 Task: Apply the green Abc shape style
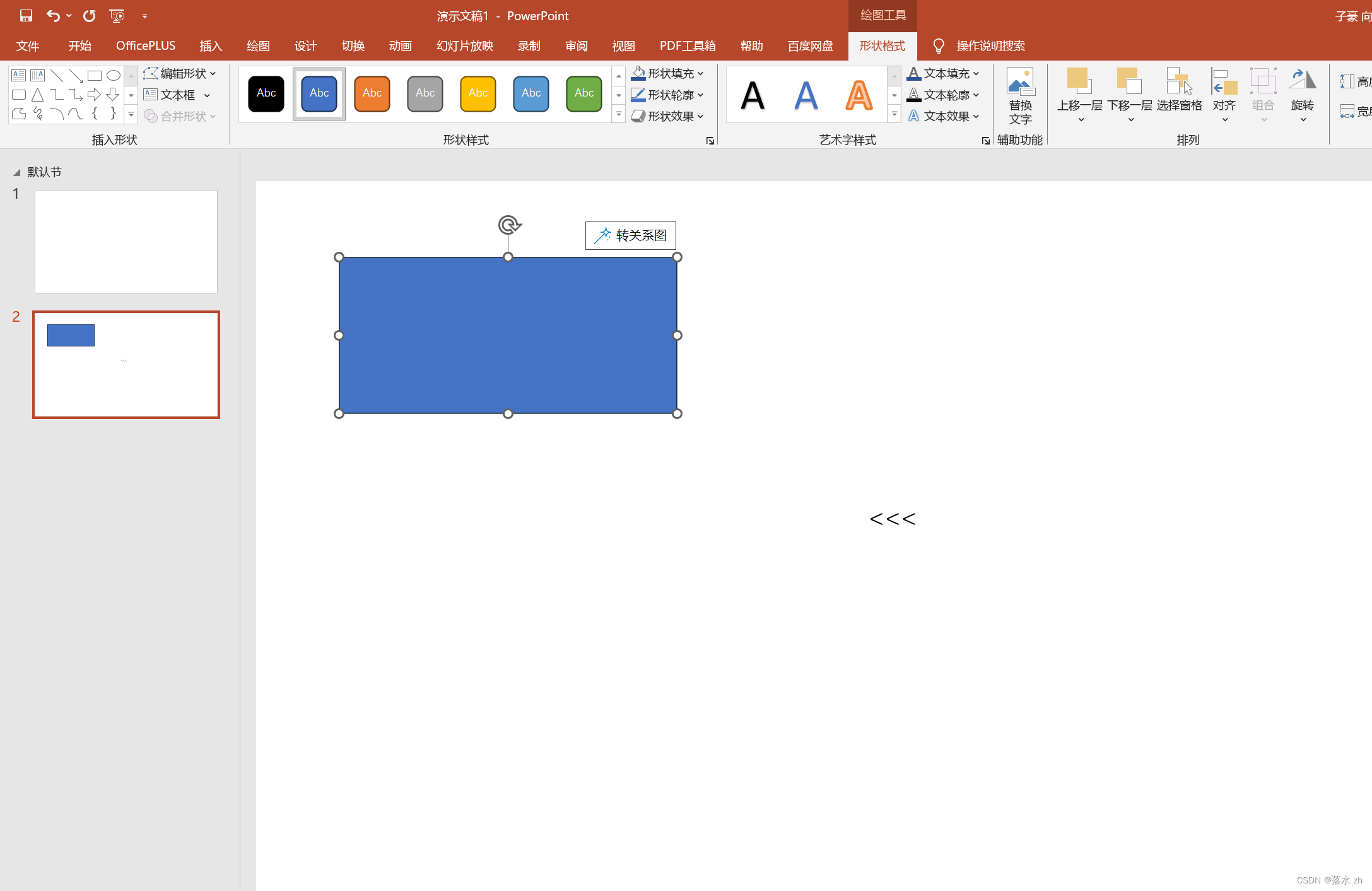click(x=583, y=93)
